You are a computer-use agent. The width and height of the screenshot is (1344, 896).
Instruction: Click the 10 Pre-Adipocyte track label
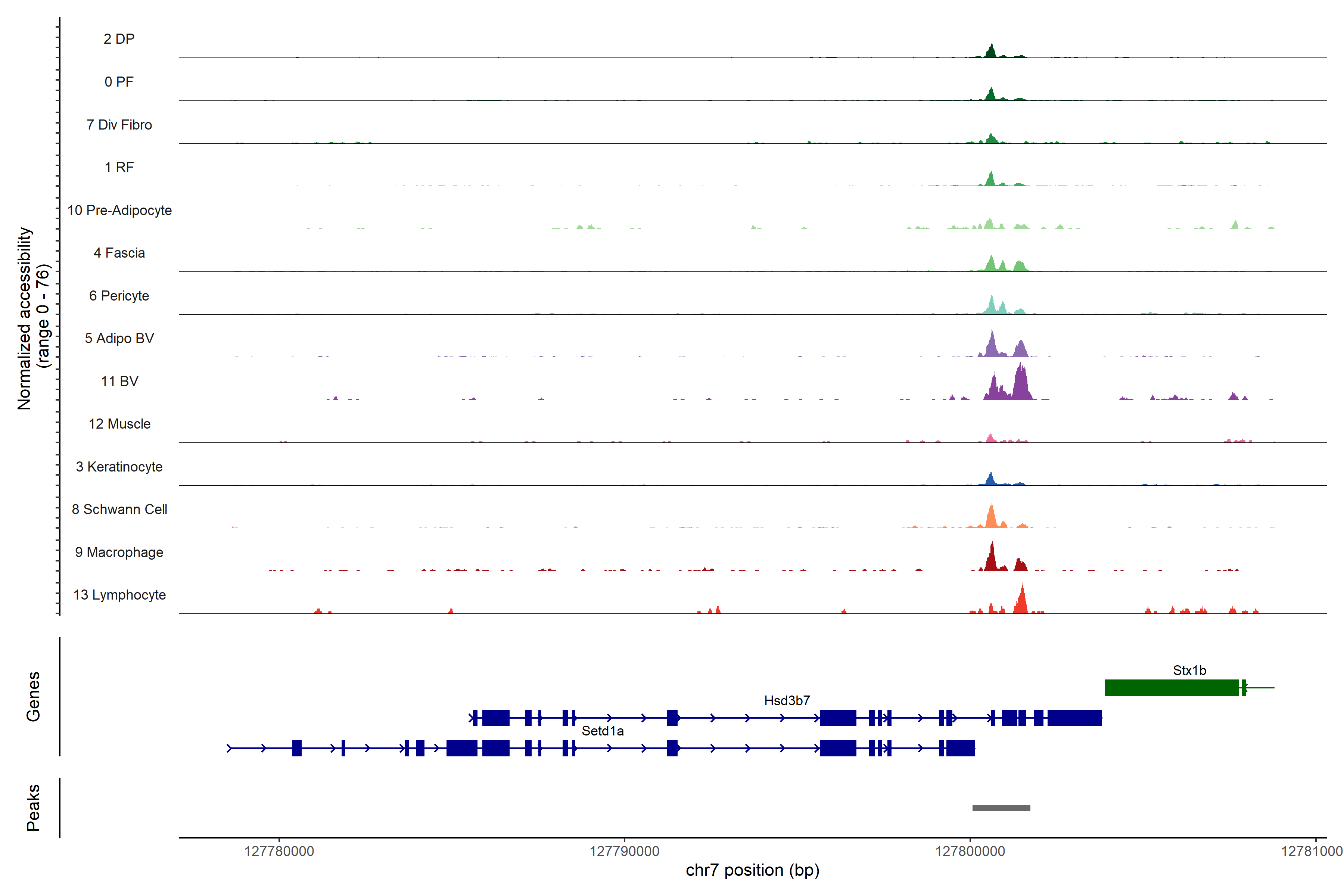[119, 210]
